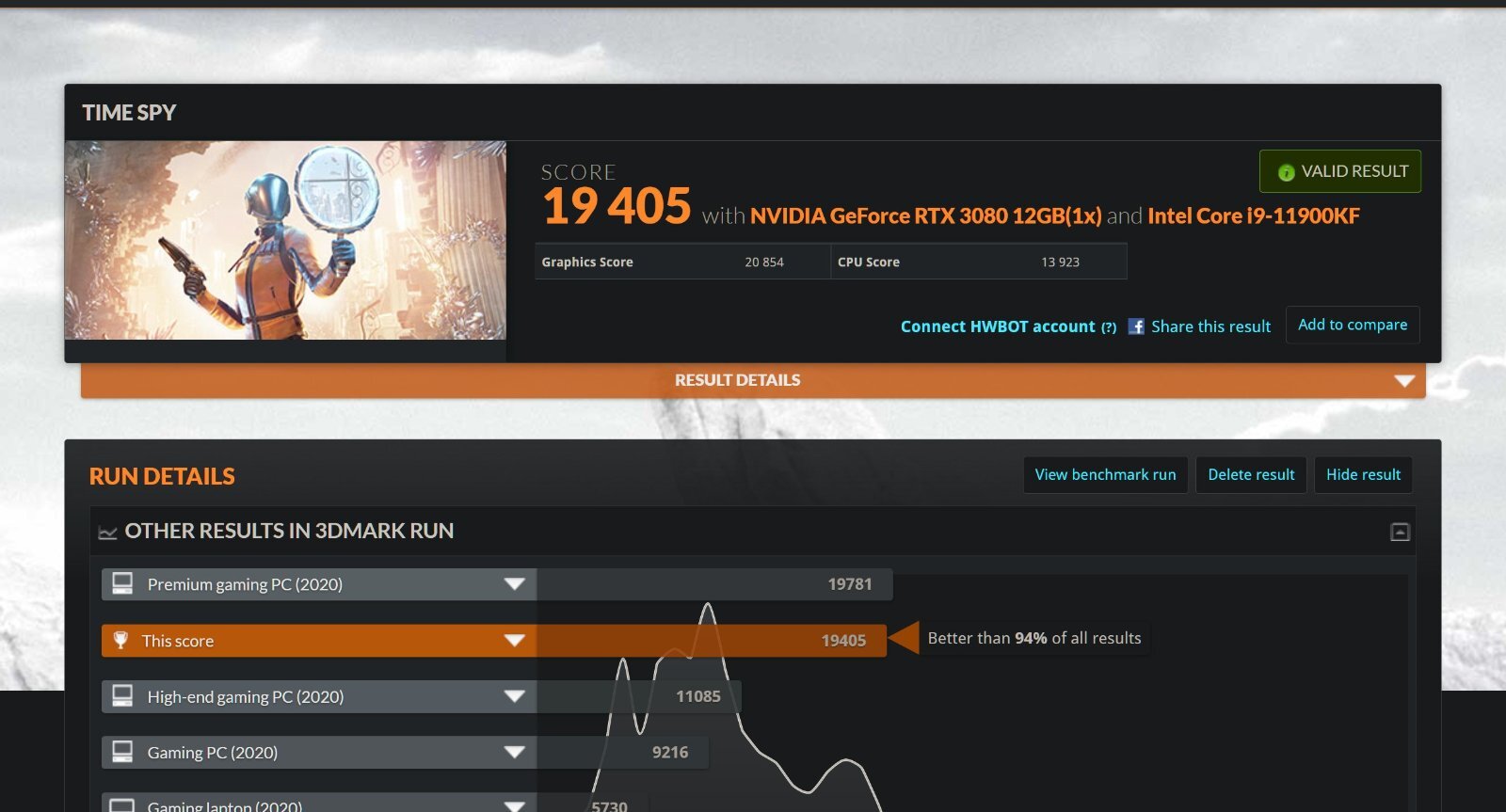Viewport: 1506px width, 812px height.
Task: Click the TIME SPY heading
Action: click(129, 113)
